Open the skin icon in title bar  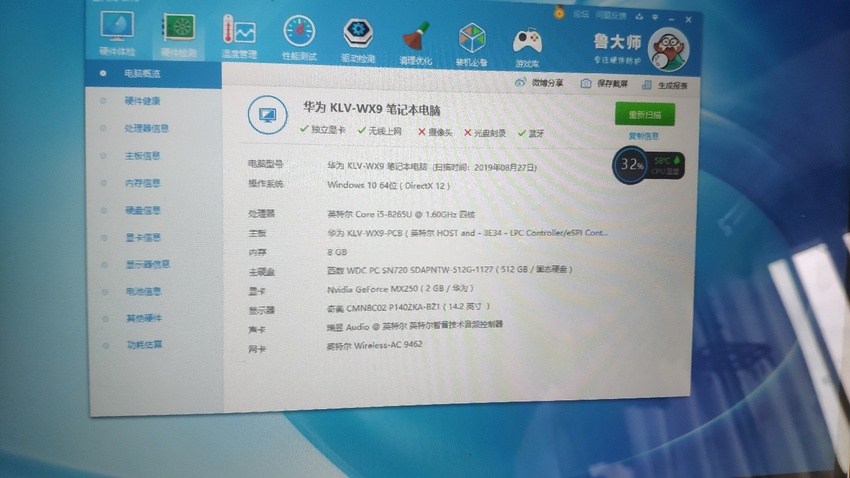point(640,17)
